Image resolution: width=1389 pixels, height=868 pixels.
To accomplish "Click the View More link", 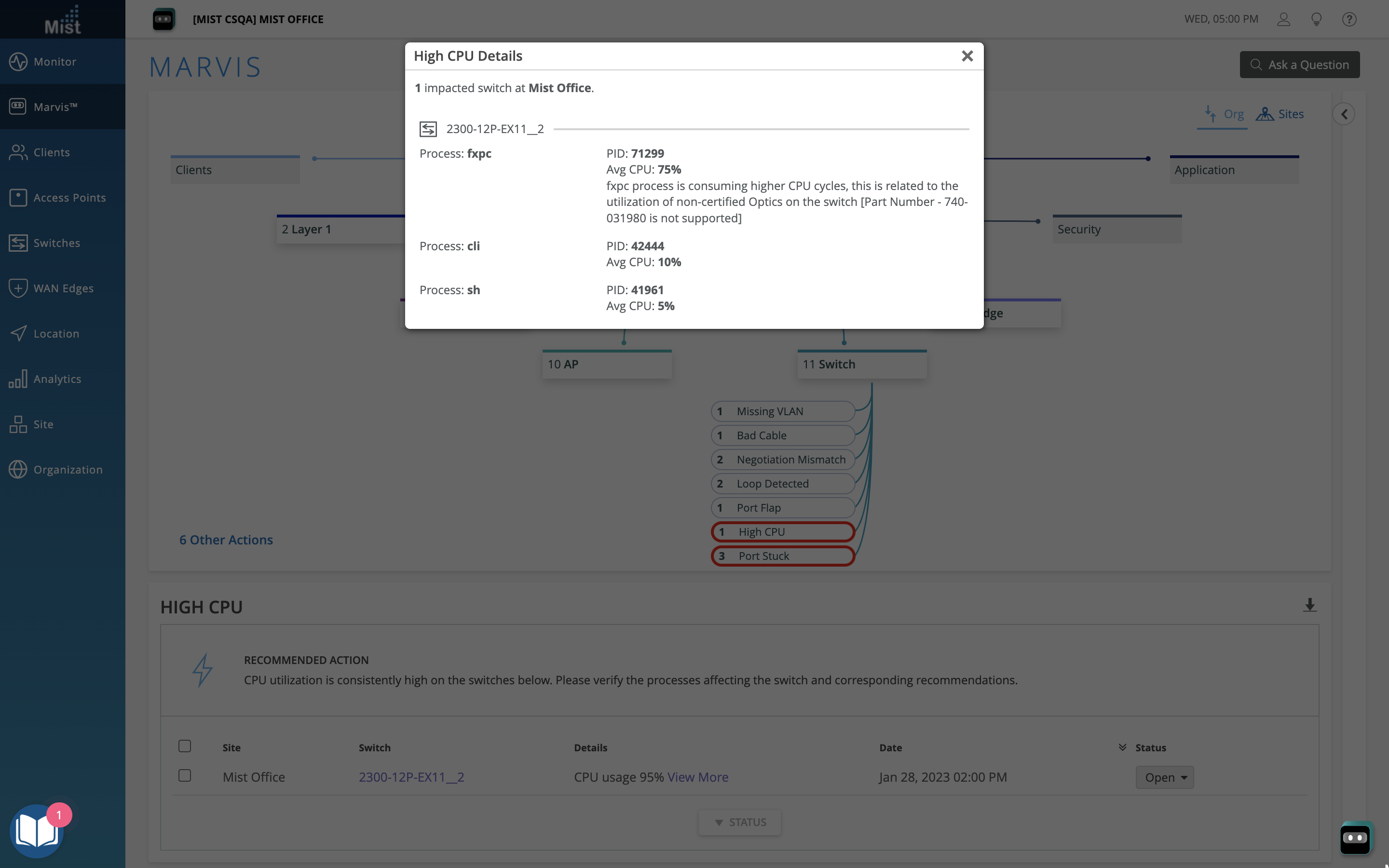I will coord(697,777).
